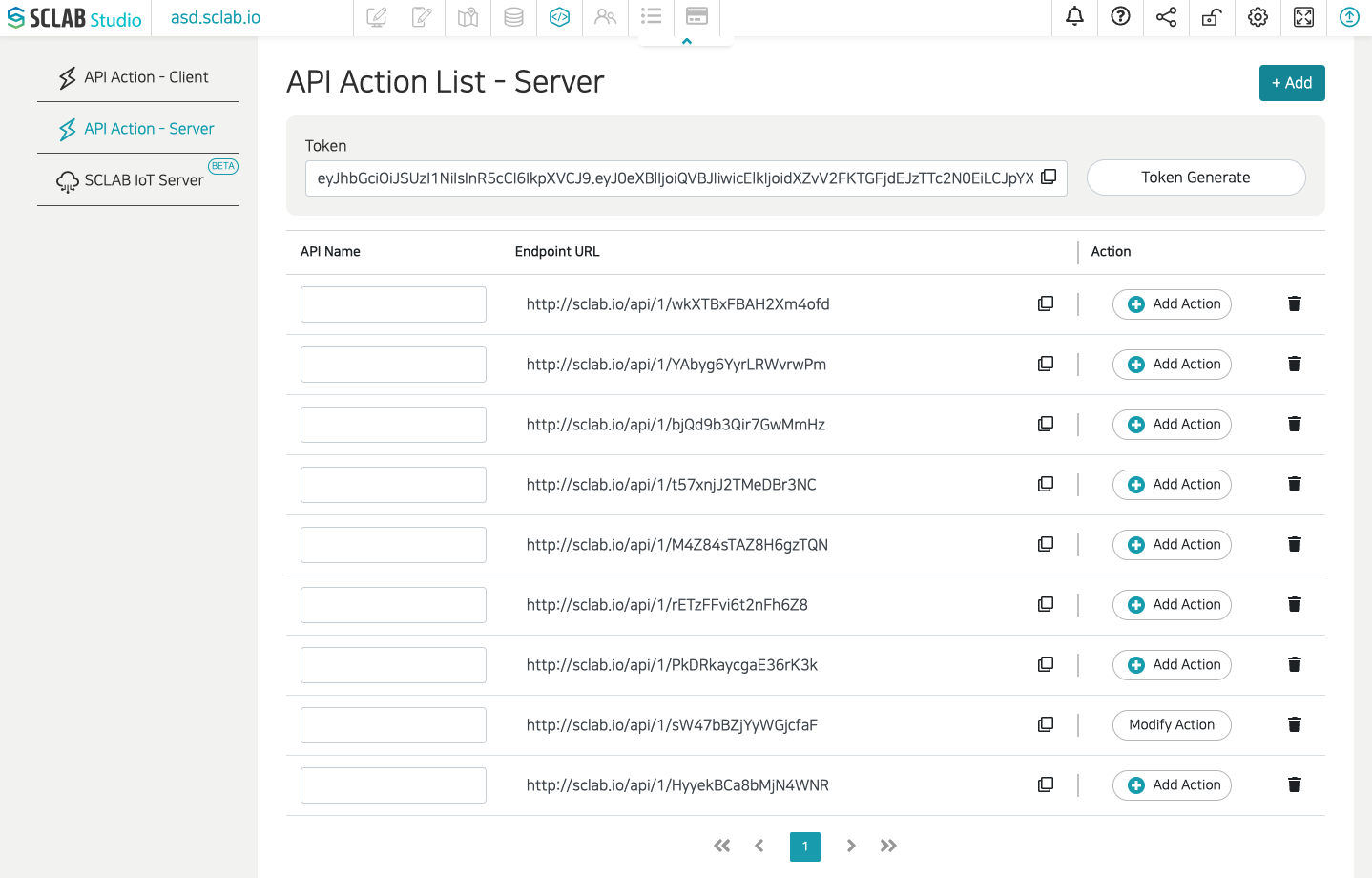Delete the PkDRkaycgaE36rK3k API row
This screenshot has width=1372, height=878.
point(1295,664)
